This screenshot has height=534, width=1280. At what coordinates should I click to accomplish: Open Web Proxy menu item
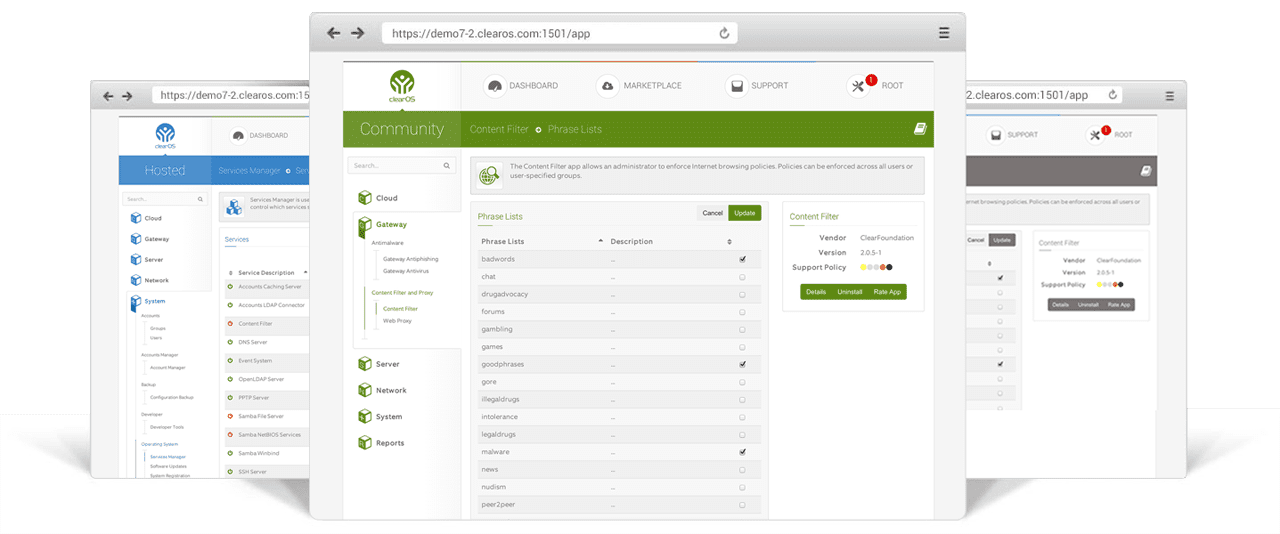click(x=397, y=321)
